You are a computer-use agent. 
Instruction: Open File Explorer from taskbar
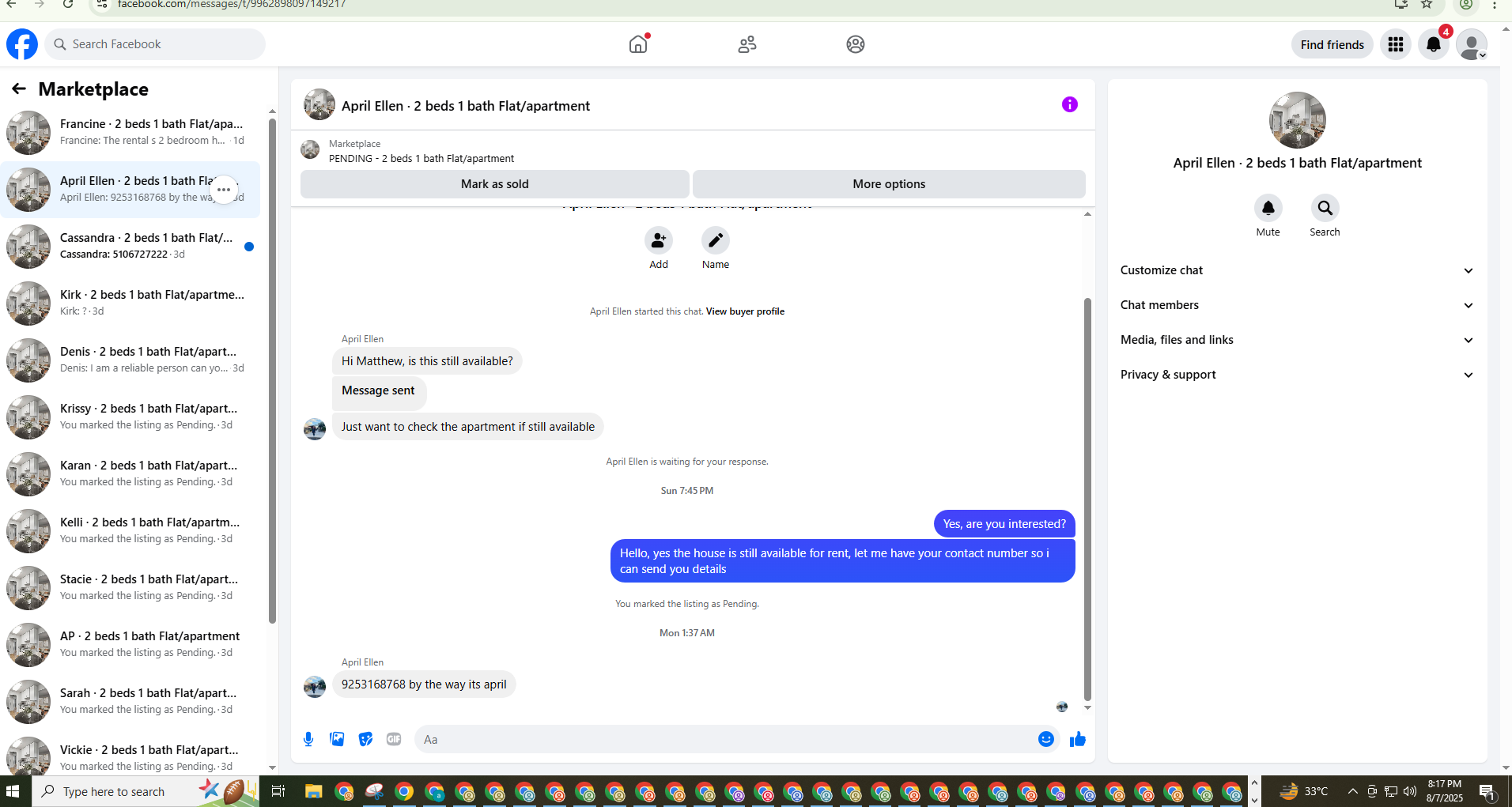[314, 791]
